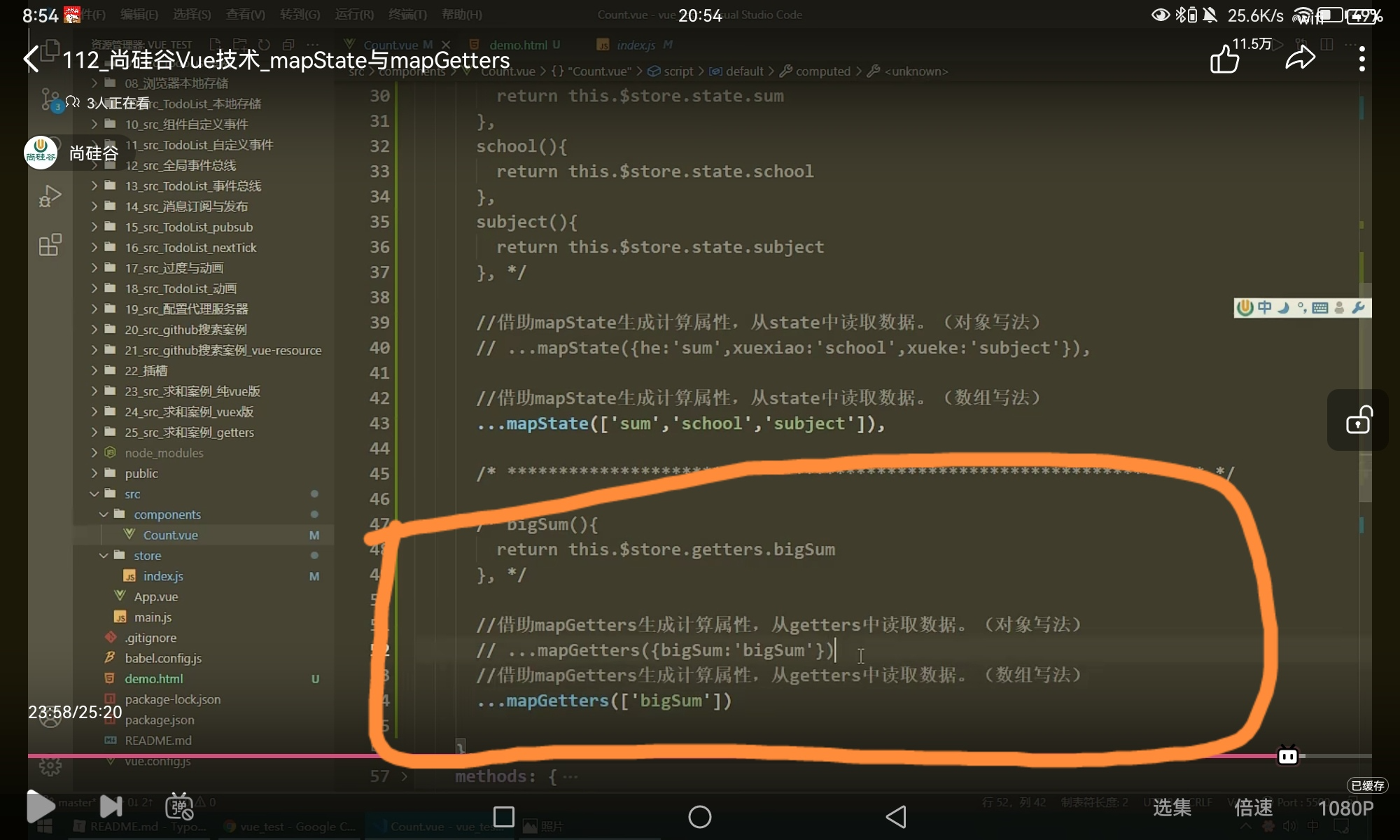Change the 1080P video quality

click(1345, 808)
